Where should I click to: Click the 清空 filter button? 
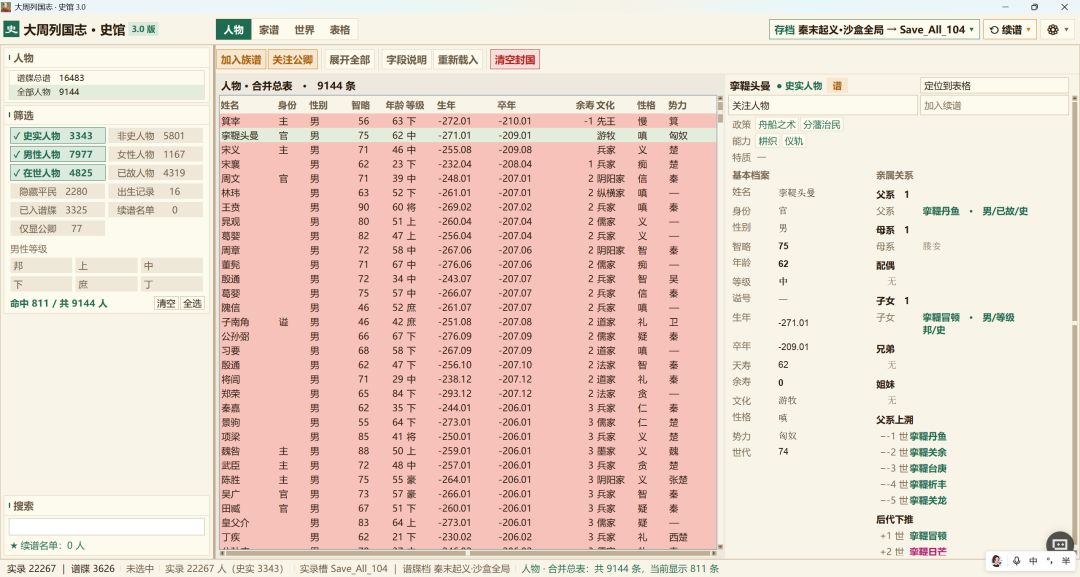coord(166,303)
